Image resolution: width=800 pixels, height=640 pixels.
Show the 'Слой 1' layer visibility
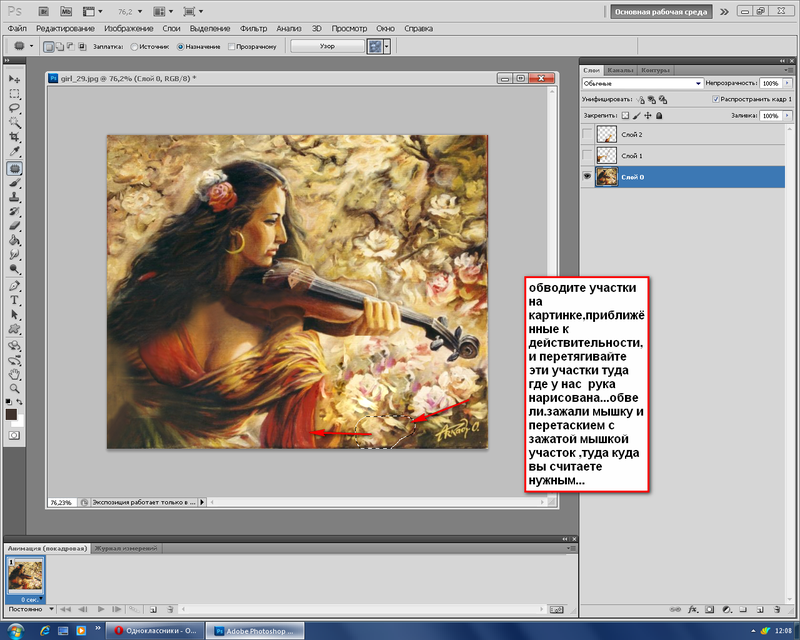587,156
